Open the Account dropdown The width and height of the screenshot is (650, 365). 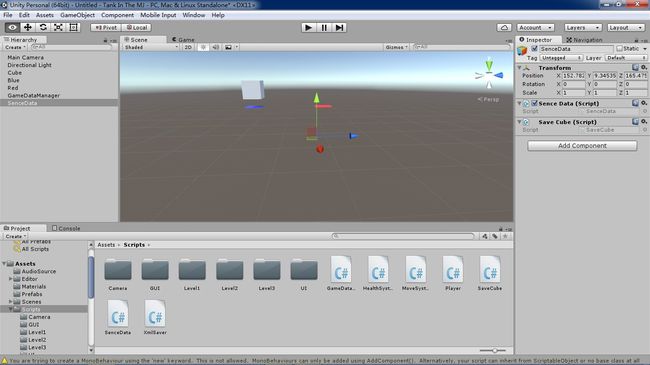click(535, 27)
